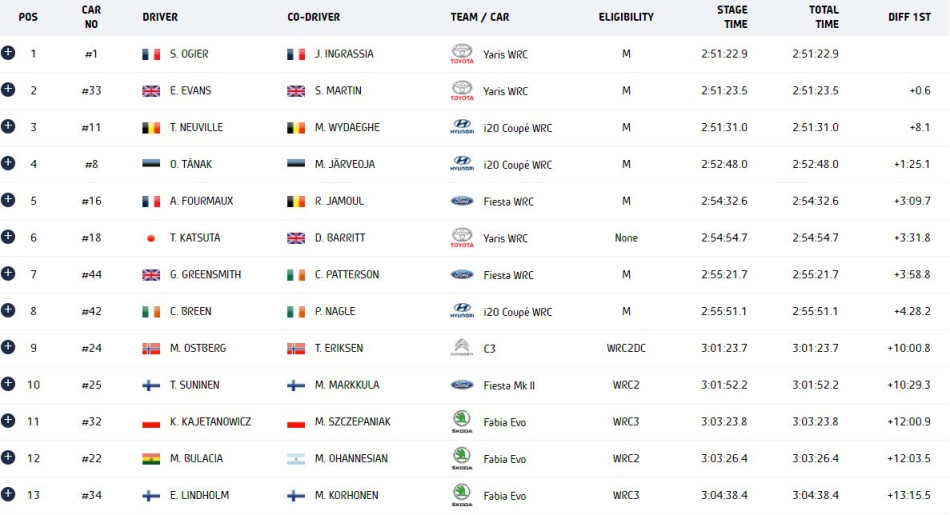Click the Argentine flag beside M. Ohannesian

click(296, 459)
